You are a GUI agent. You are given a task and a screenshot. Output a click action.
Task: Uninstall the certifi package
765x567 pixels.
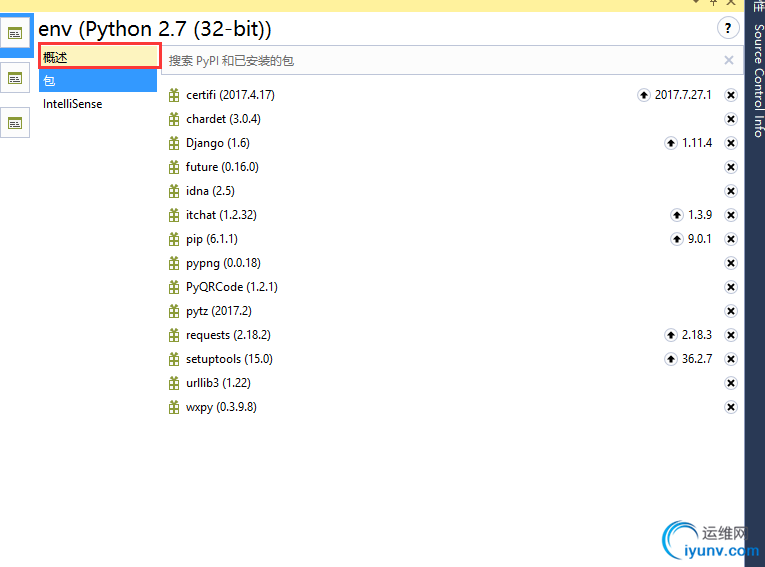point(730,95)
